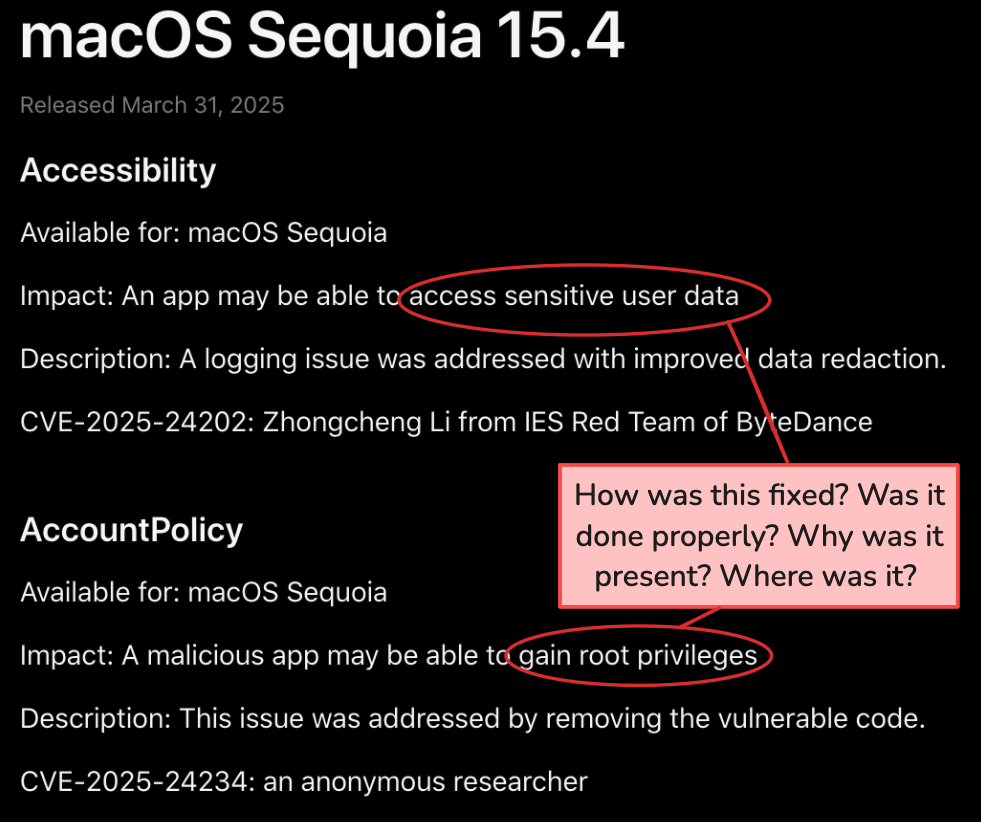The height and width of the screenshot is (822, 981).
Task: Select the Accessibility section heading
Action: (118, 170)
